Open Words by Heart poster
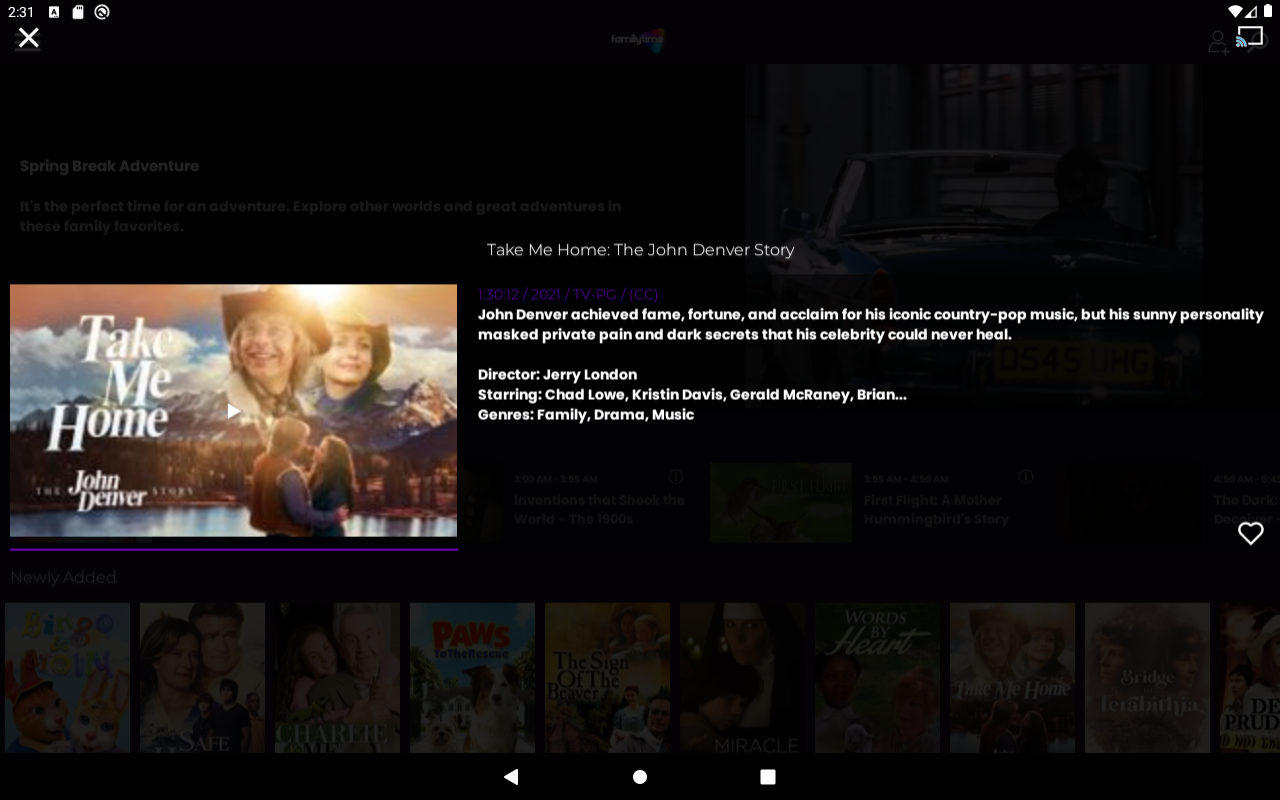This screenshot has width=1280, height=800. [x=877, y=677]
